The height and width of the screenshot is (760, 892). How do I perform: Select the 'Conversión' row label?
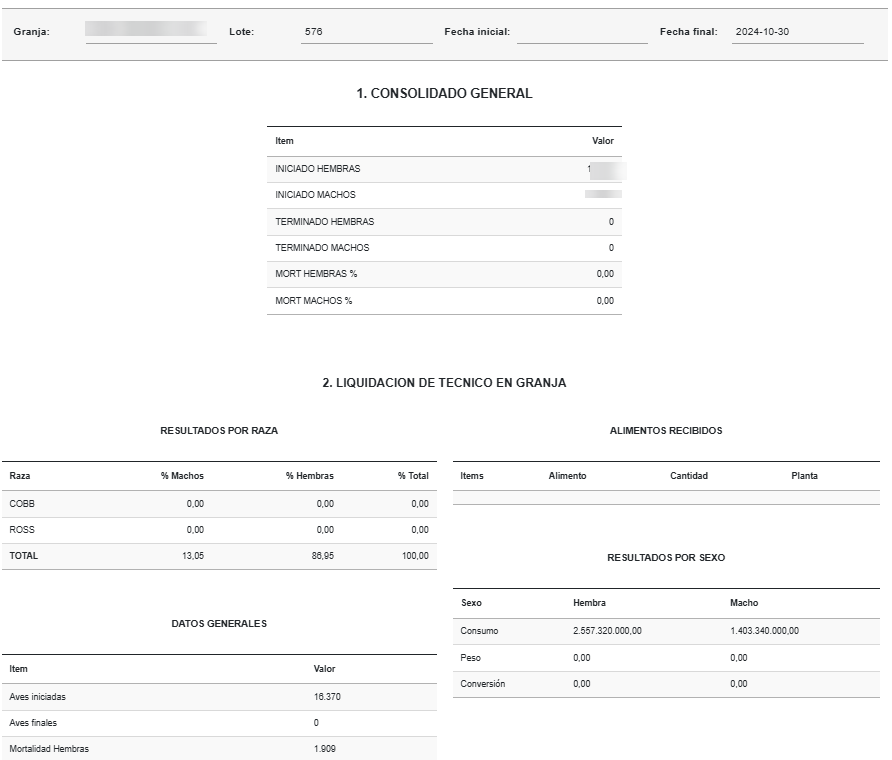coord(482,684)
